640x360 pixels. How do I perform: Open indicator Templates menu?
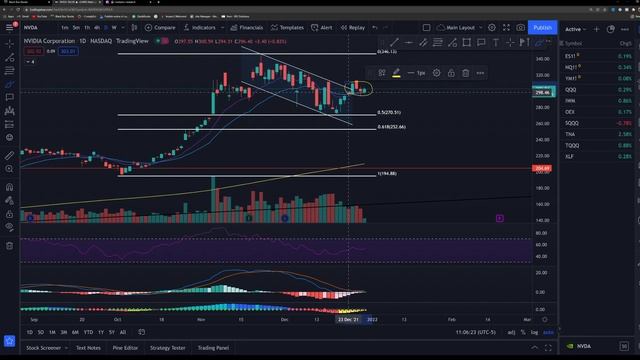click(x=287, y=27)
